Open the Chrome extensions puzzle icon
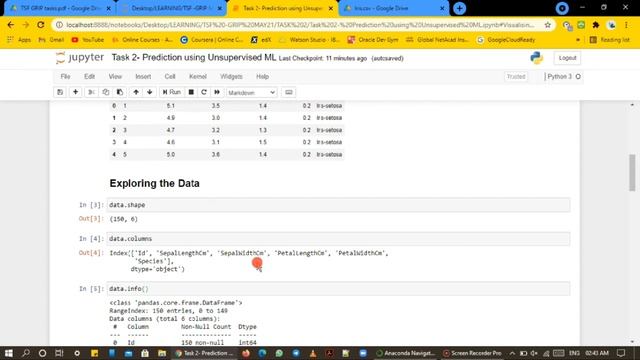Screen dimensions: 640x360 click(596, 25)
